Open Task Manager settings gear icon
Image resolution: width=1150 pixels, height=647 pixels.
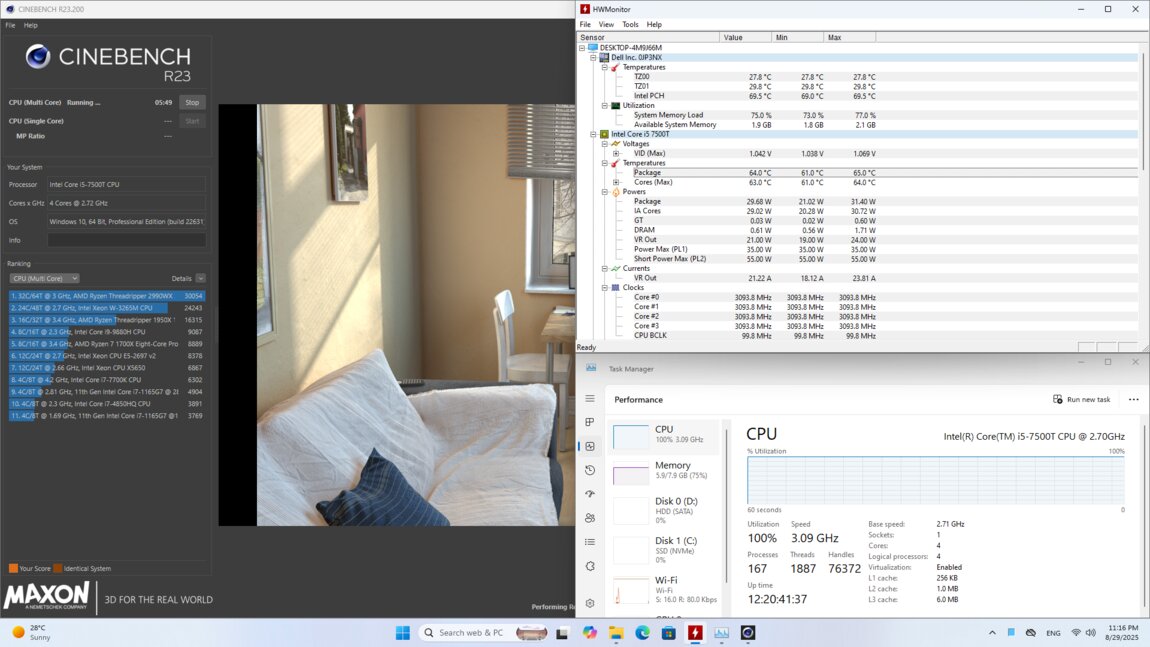[x=590, y=603]
